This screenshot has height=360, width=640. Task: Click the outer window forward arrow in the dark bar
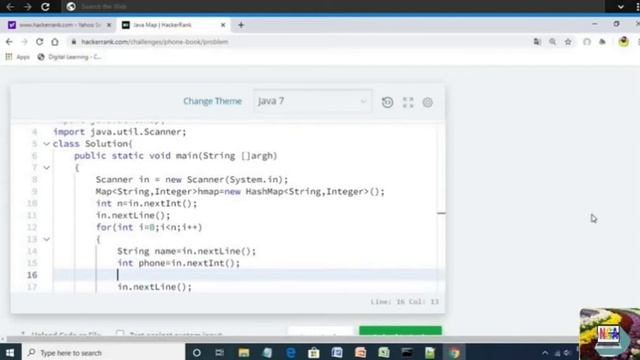coord(27,7)
